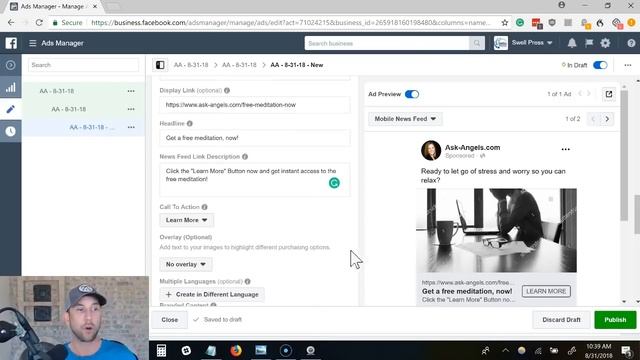Image resolution: width=640 pixels, height=360 pixels.
Task: Open the calculator taskbar icon
Action: point(161,351)
